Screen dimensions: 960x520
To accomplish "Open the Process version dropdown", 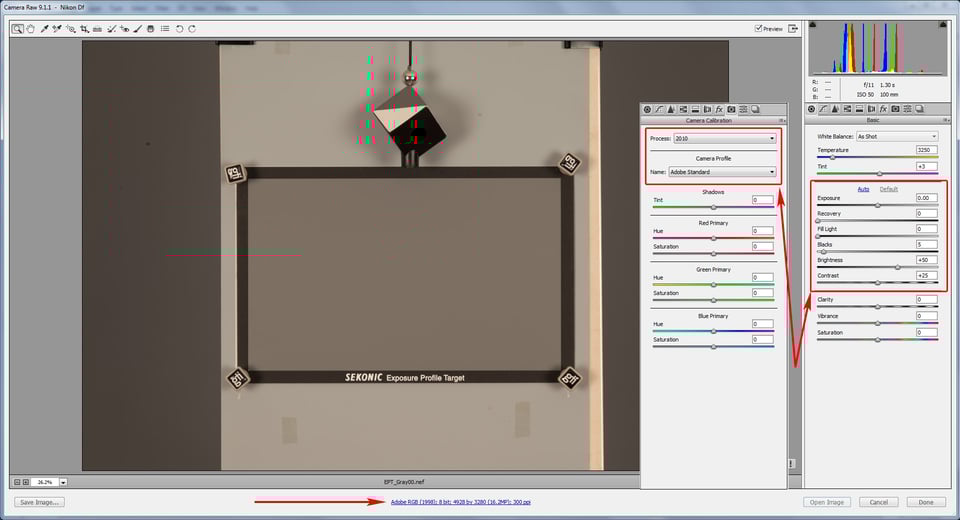I will [x=725, y=138].
